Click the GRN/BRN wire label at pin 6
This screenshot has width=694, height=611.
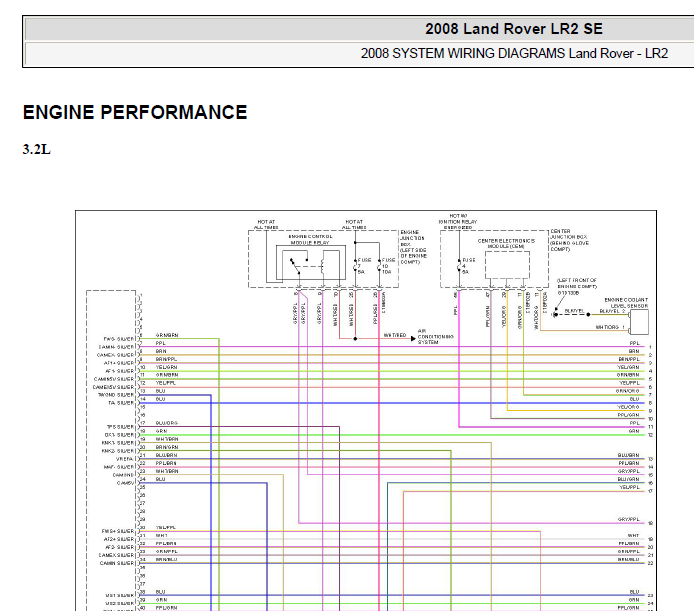167,335
